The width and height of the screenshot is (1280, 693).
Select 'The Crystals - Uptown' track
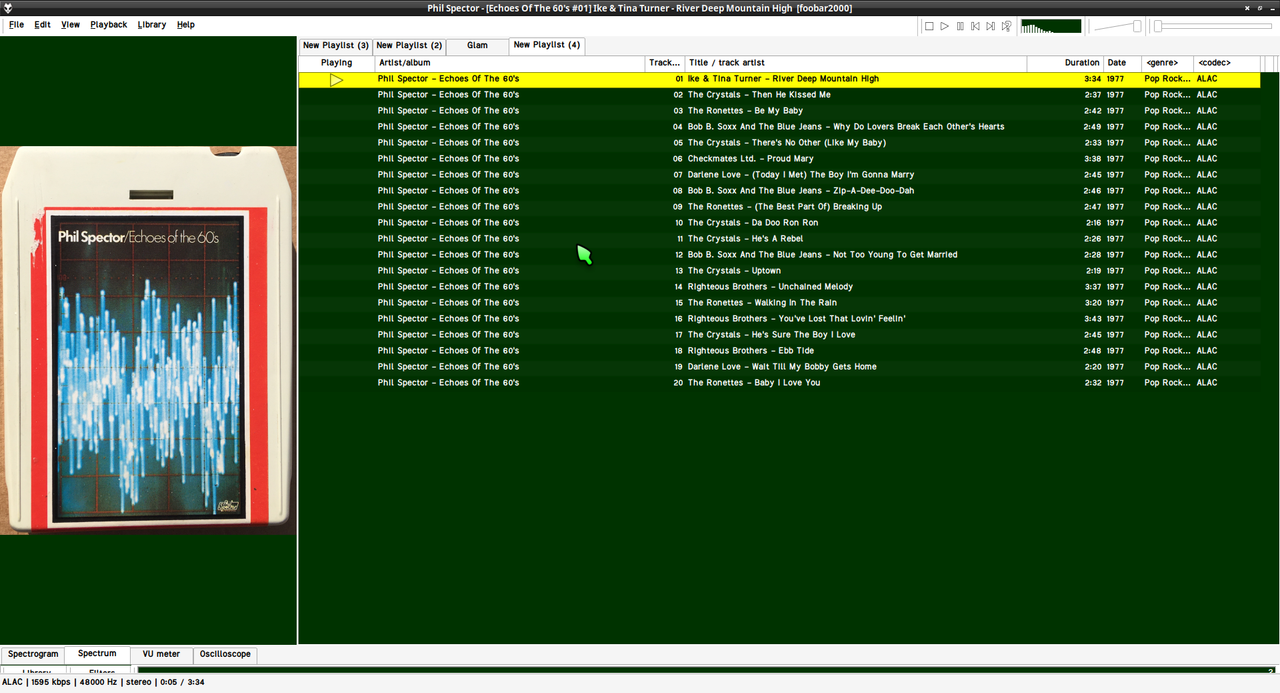[x=780, y=271]
